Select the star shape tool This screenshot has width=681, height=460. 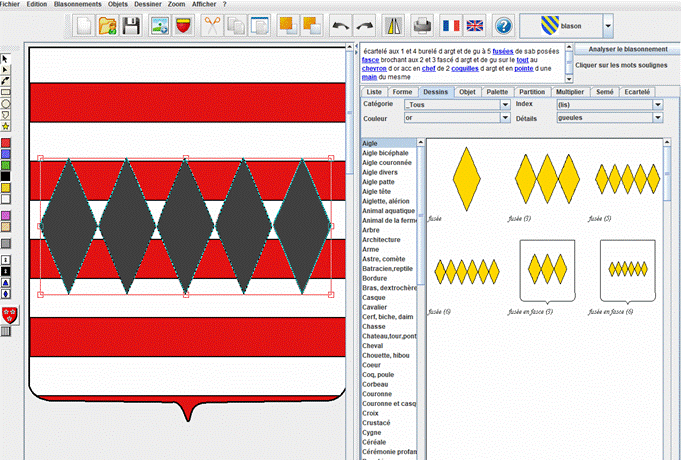[x=6, y=127]
